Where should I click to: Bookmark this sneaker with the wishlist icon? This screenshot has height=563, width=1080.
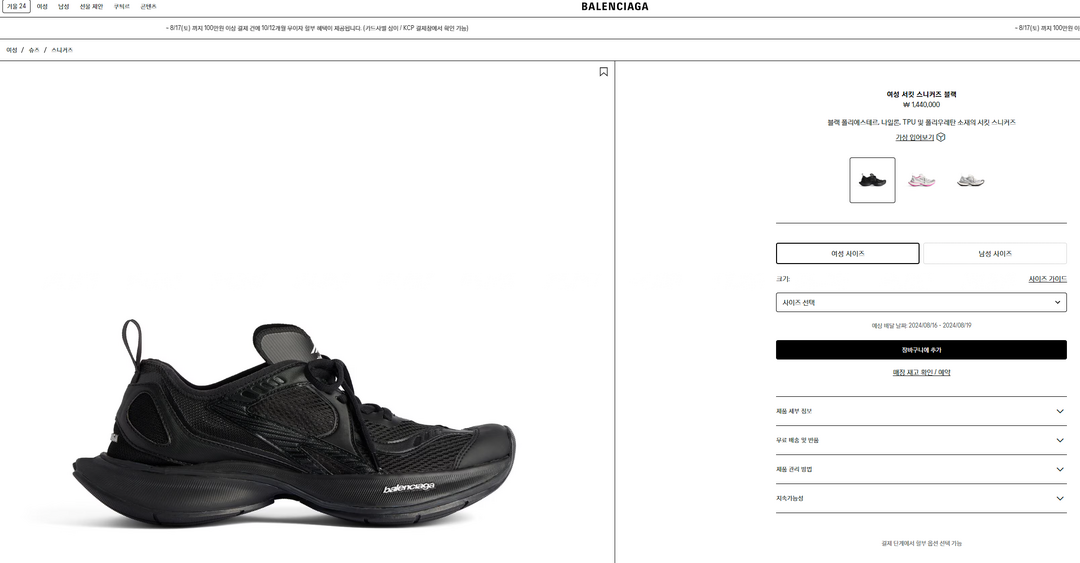(603, 72)
